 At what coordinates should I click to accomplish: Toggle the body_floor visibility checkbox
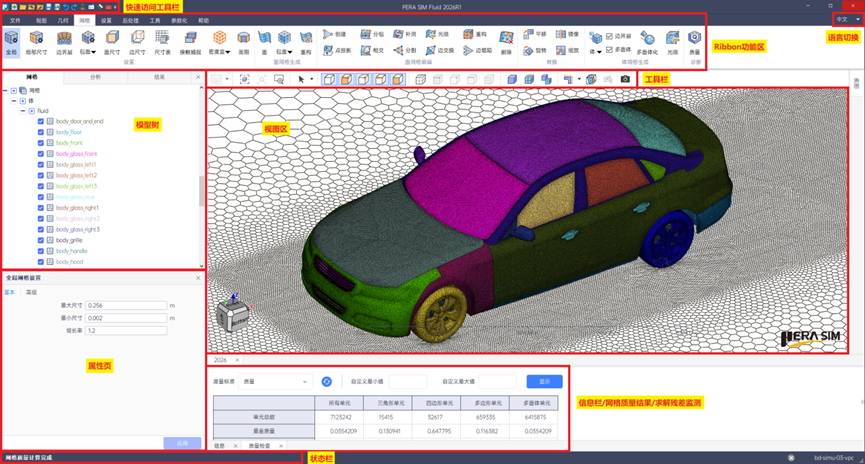click(x=41, y=132)
